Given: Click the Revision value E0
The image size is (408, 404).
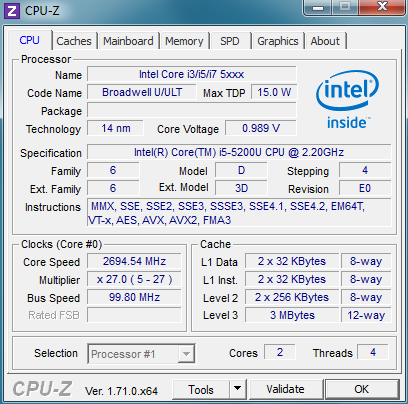Looking at the screenshot, I should pos(365,188).
